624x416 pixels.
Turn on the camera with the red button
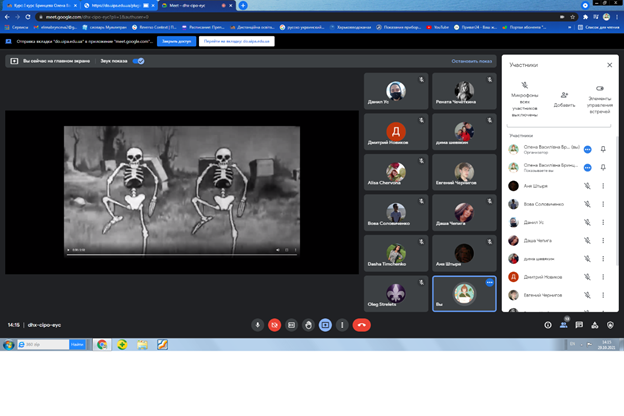(274, 325)
